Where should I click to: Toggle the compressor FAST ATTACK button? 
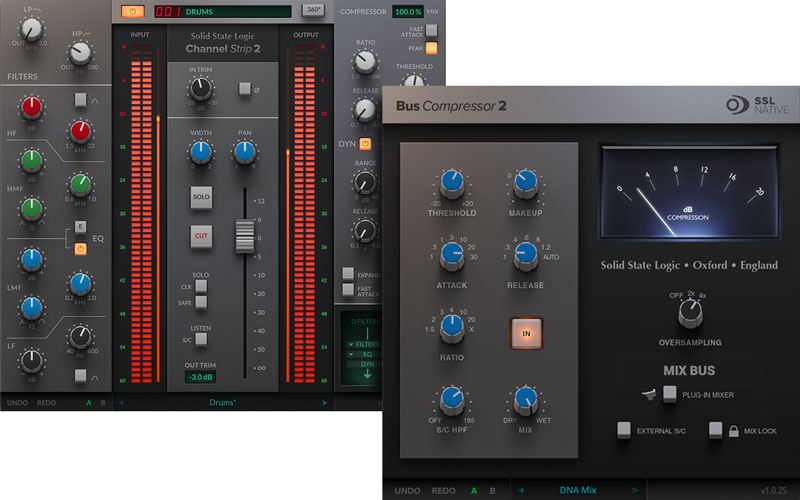432,31
